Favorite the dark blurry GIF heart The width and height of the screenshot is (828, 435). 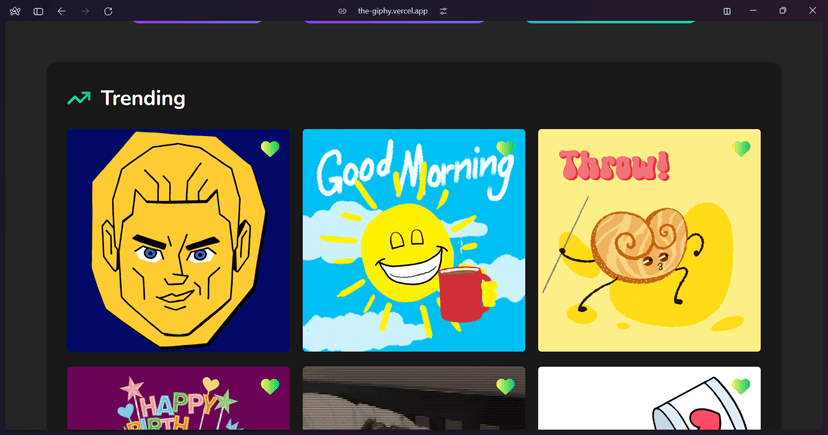click(x=505, y=386)
